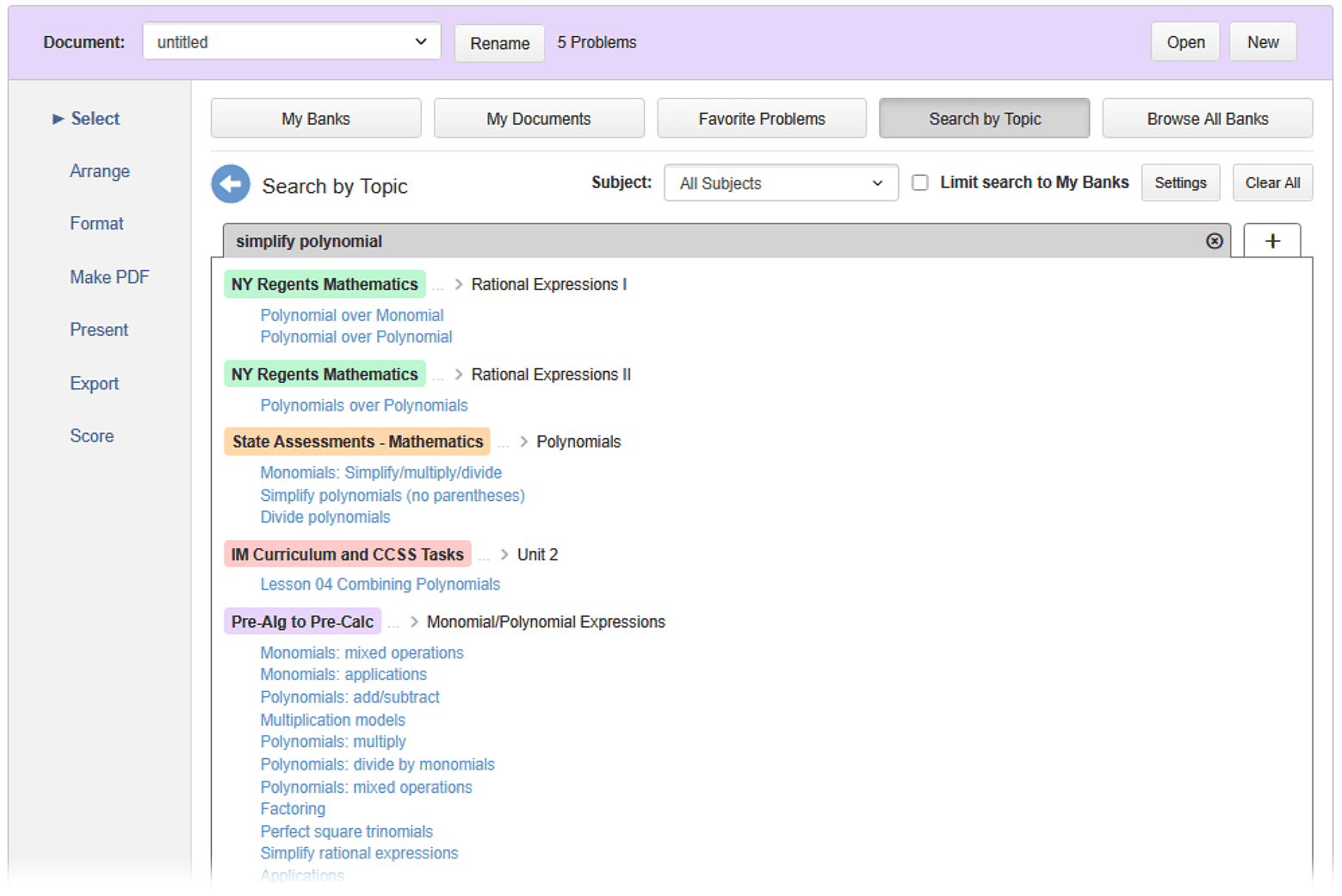Click the chevron after NY Regents Mathematics
1342x896 pixels.
click(457, 284)
